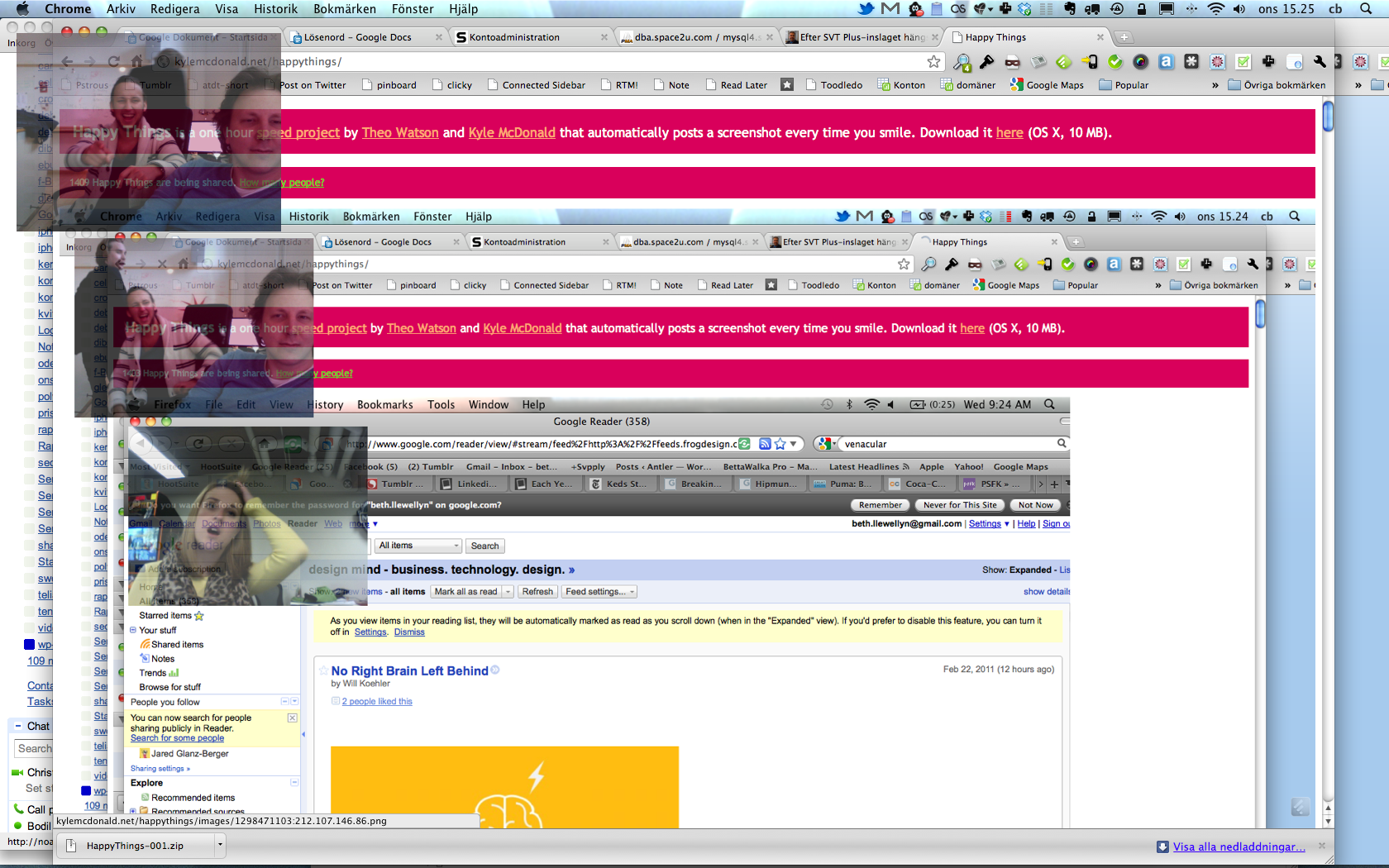The height and width of the screenshot is (868, 1389).
Task: Open the Dropbox icon in the macOS menu bar
Action: (x=1024, y=9)
